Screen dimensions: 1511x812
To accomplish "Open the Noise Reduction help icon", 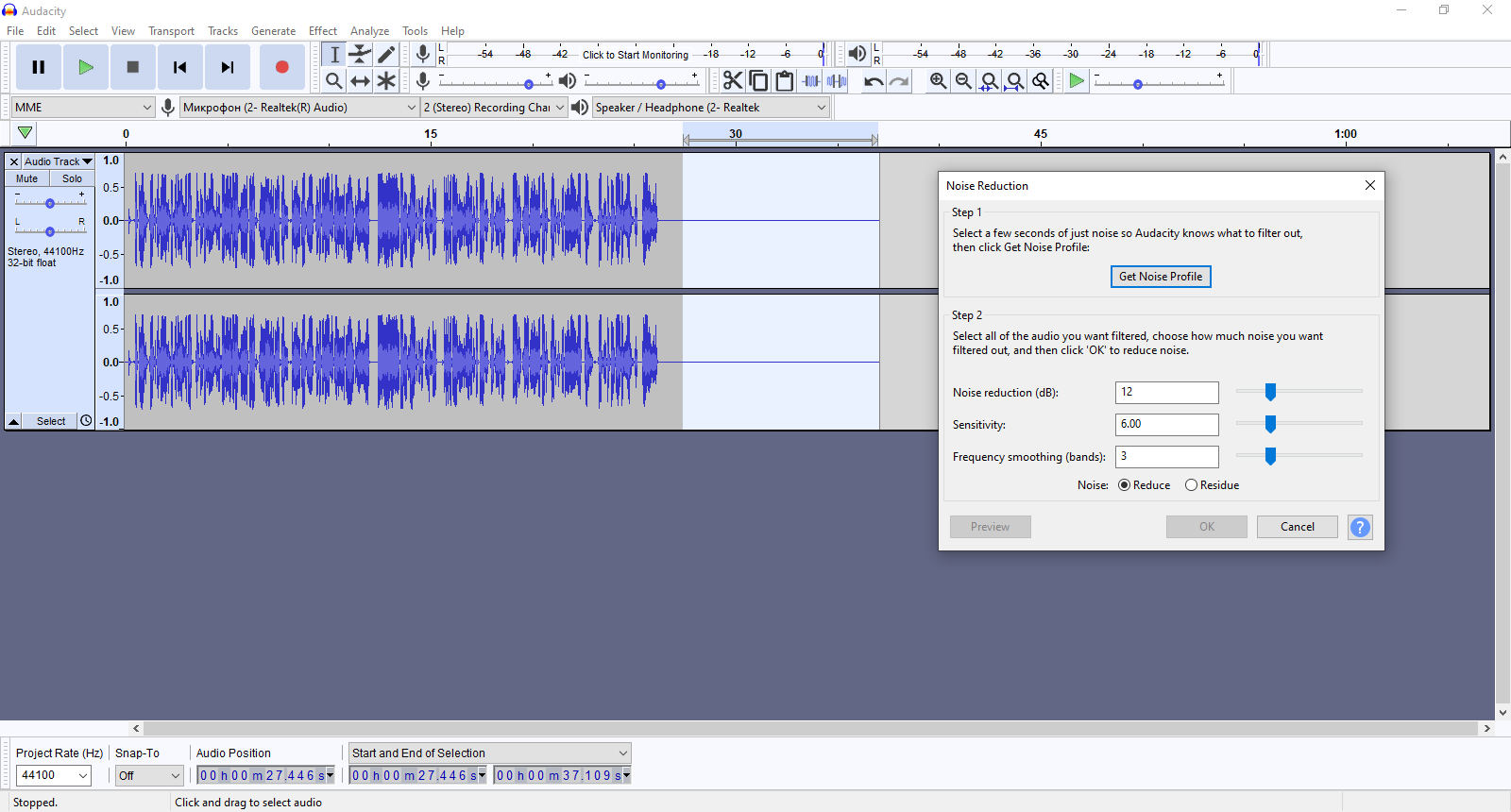I will (1360, 527).
